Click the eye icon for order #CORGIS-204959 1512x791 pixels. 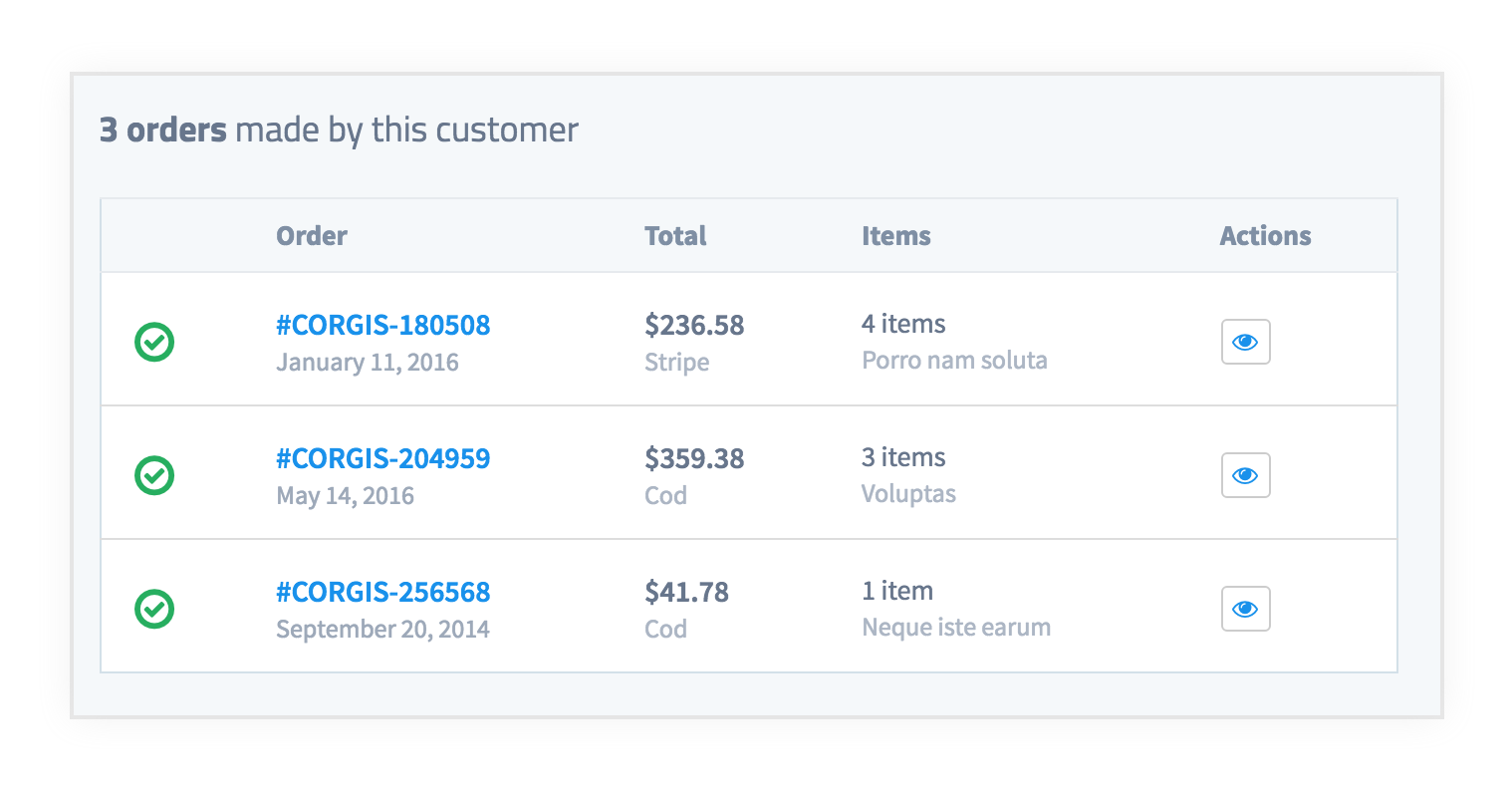[x=1245, y=475]
